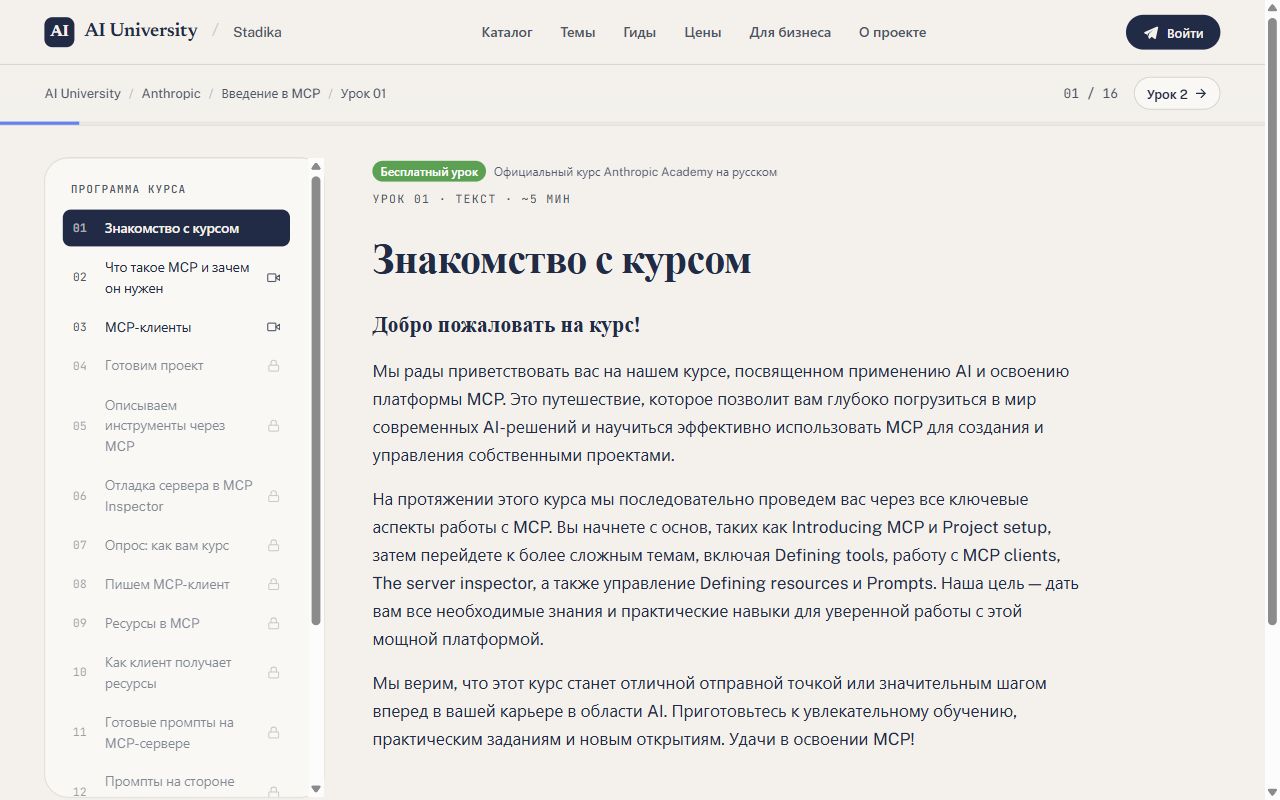
Task: Click the video icon beside Что такое MCP
Action: (274, 278)
